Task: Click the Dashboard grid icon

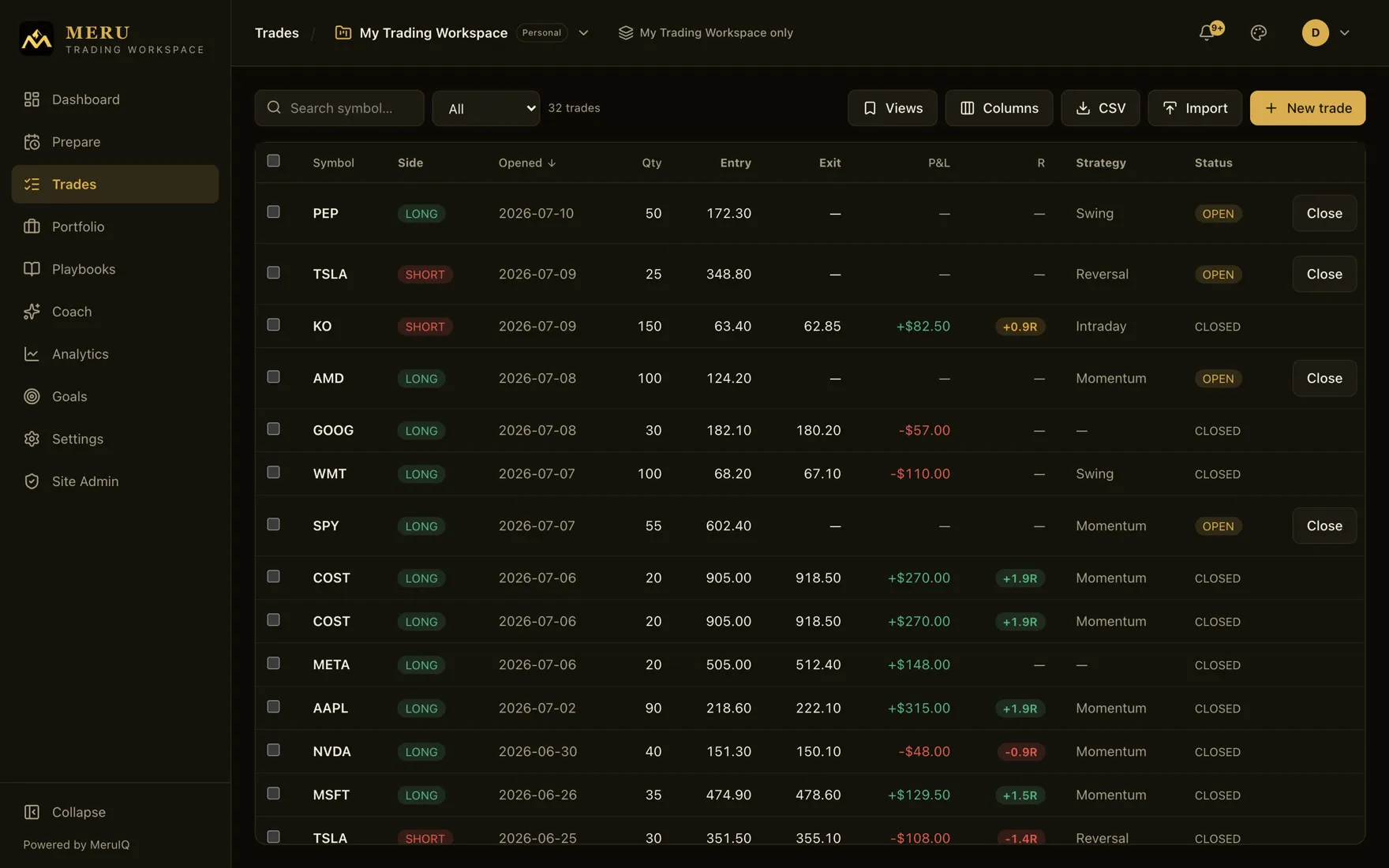Action: [x=32, y=99]
